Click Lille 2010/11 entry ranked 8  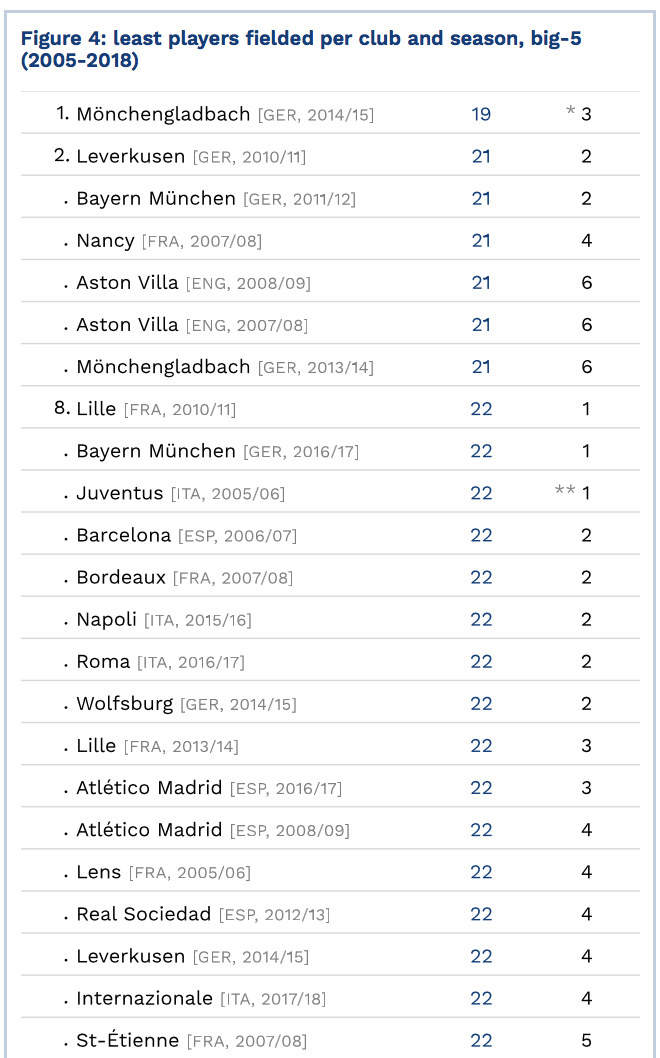pos(330,408)
